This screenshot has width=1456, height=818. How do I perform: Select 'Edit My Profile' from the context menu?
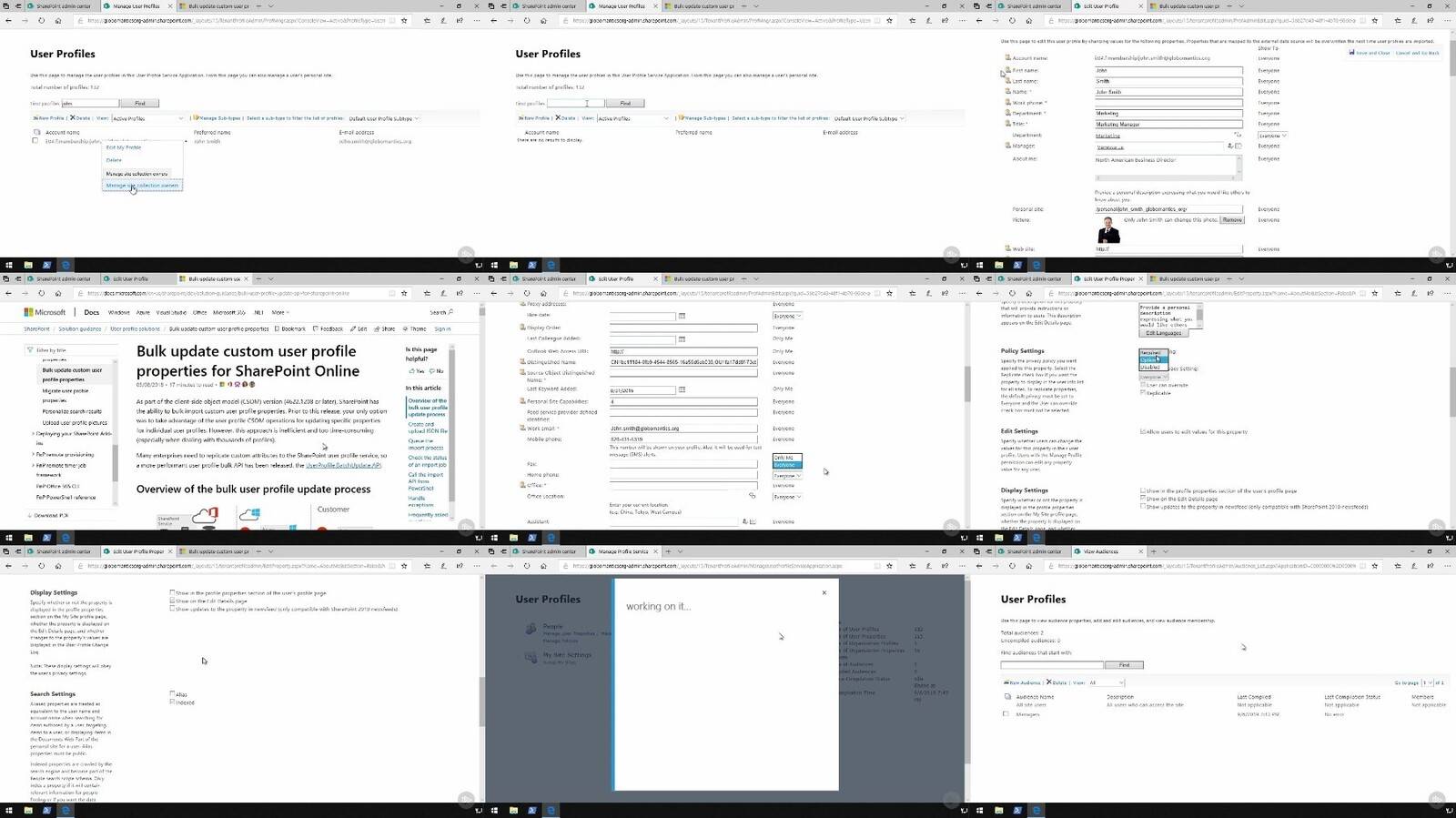[124, 147]
